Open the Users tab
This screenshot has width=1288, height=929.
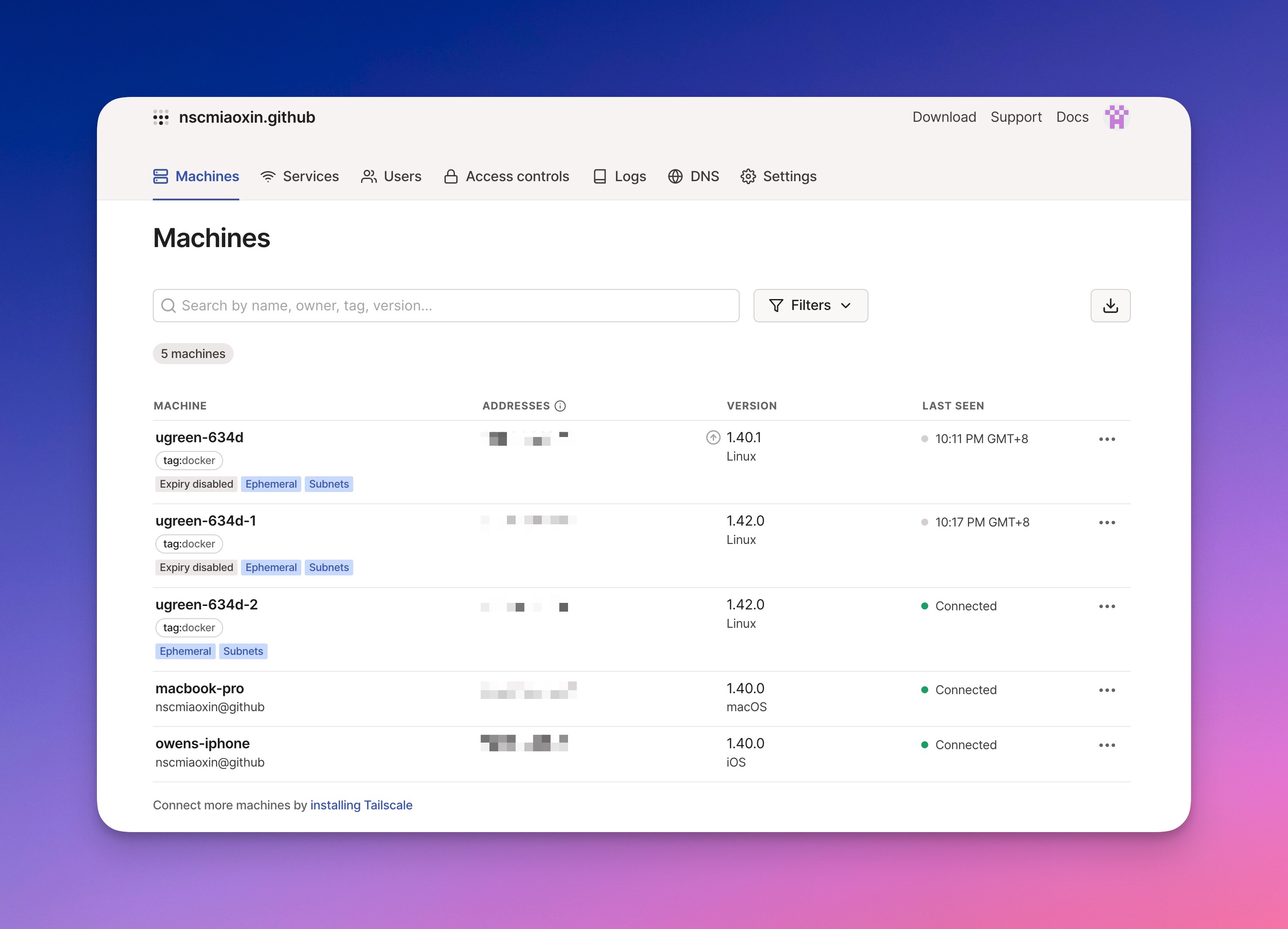(x=391, y=177)
